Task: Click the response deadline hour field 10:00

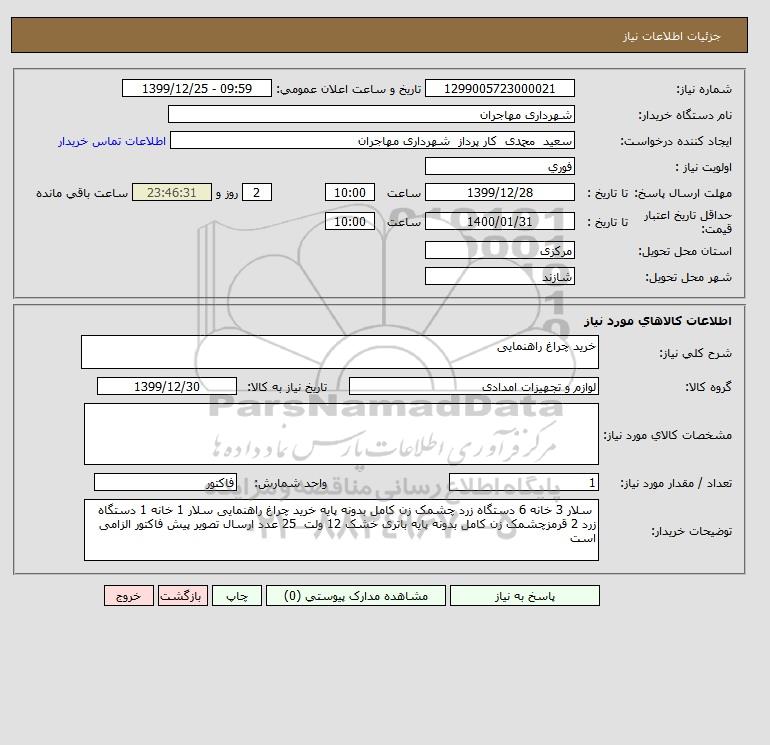Action: (350, 193)
